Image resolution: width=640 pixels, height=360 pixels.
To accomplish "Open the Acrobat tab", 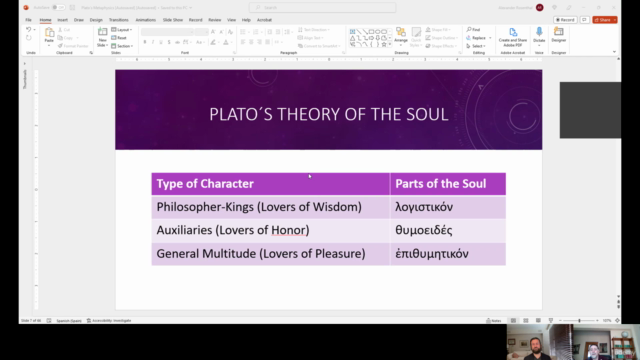I will click(264, 20).
